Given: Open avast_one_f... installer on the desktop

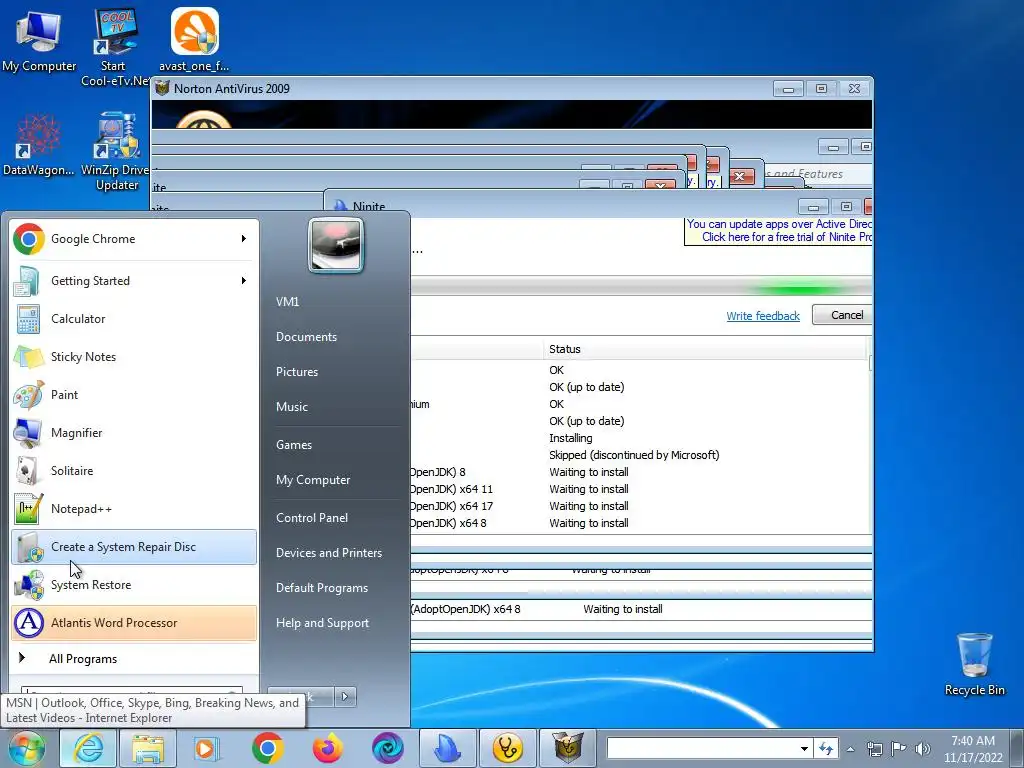Looking at the screenshot, I should (195, 40).
